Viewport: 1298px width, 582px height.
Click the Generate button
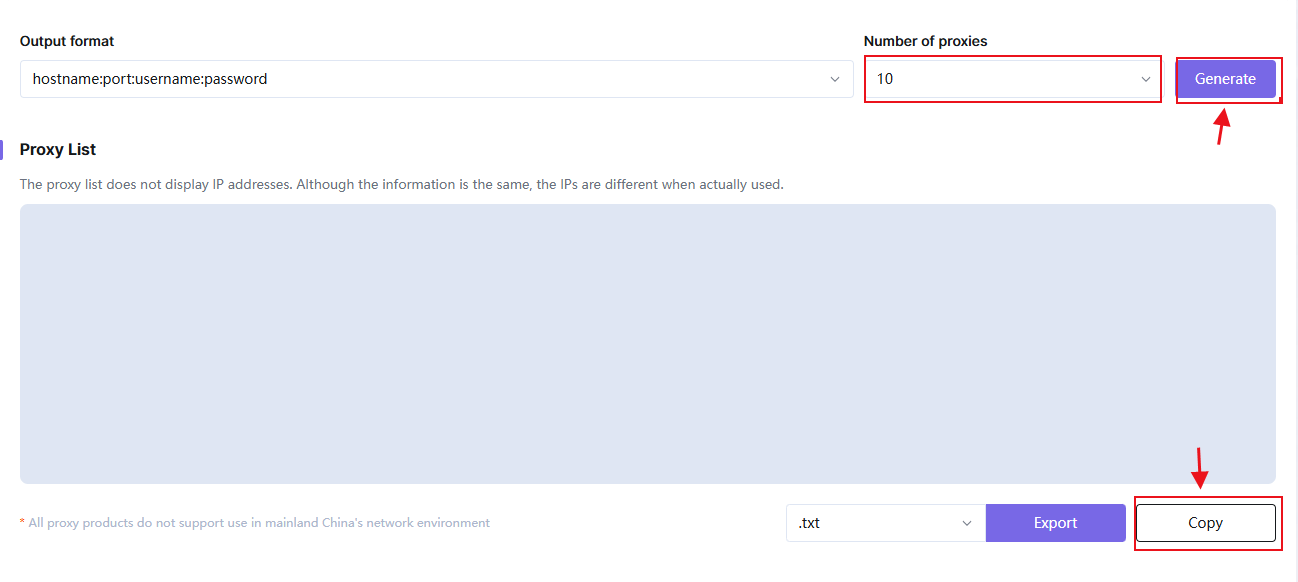[x=1225, y=79]
